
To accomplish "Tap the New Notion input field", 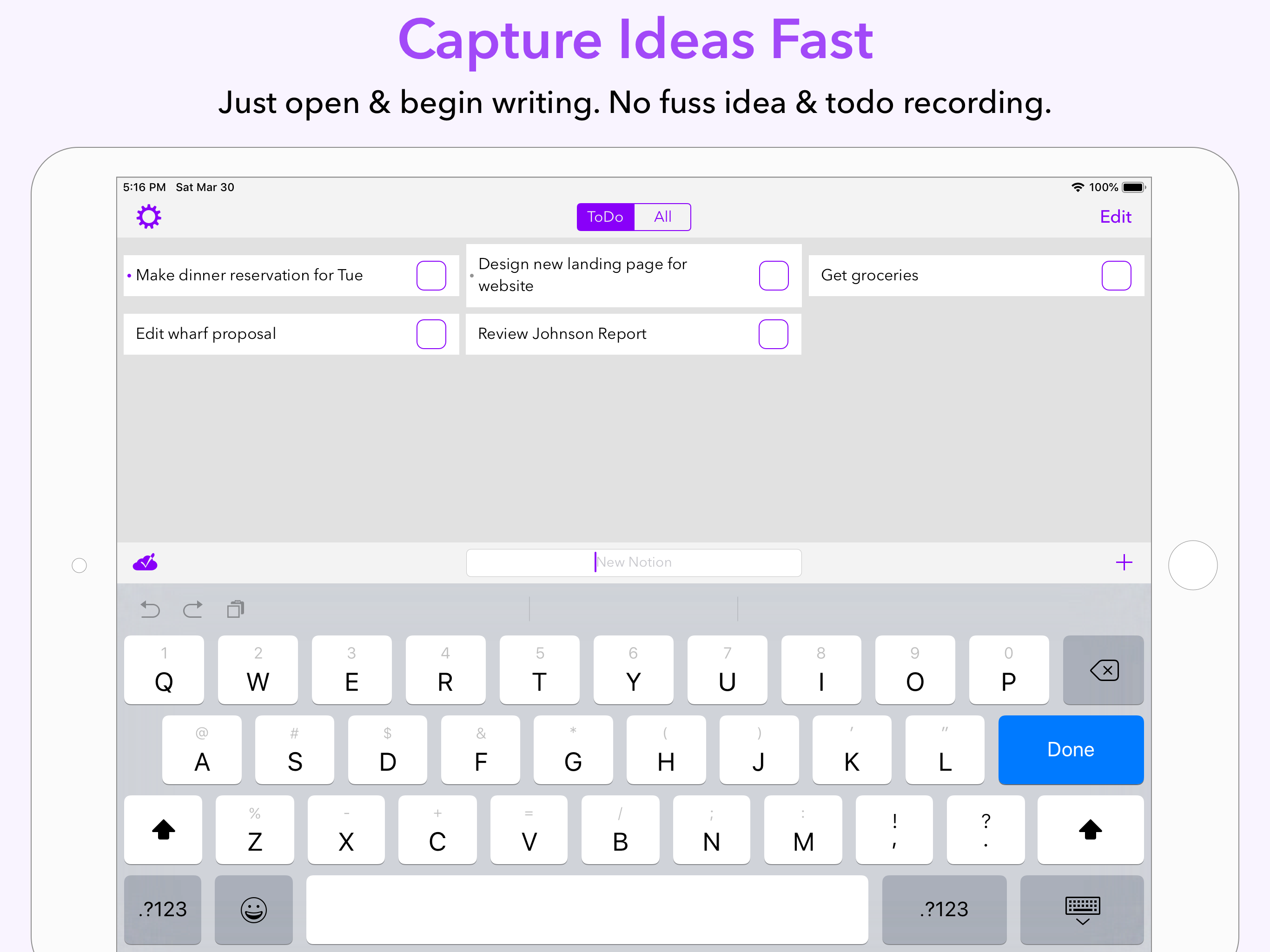I will (633, 562).
